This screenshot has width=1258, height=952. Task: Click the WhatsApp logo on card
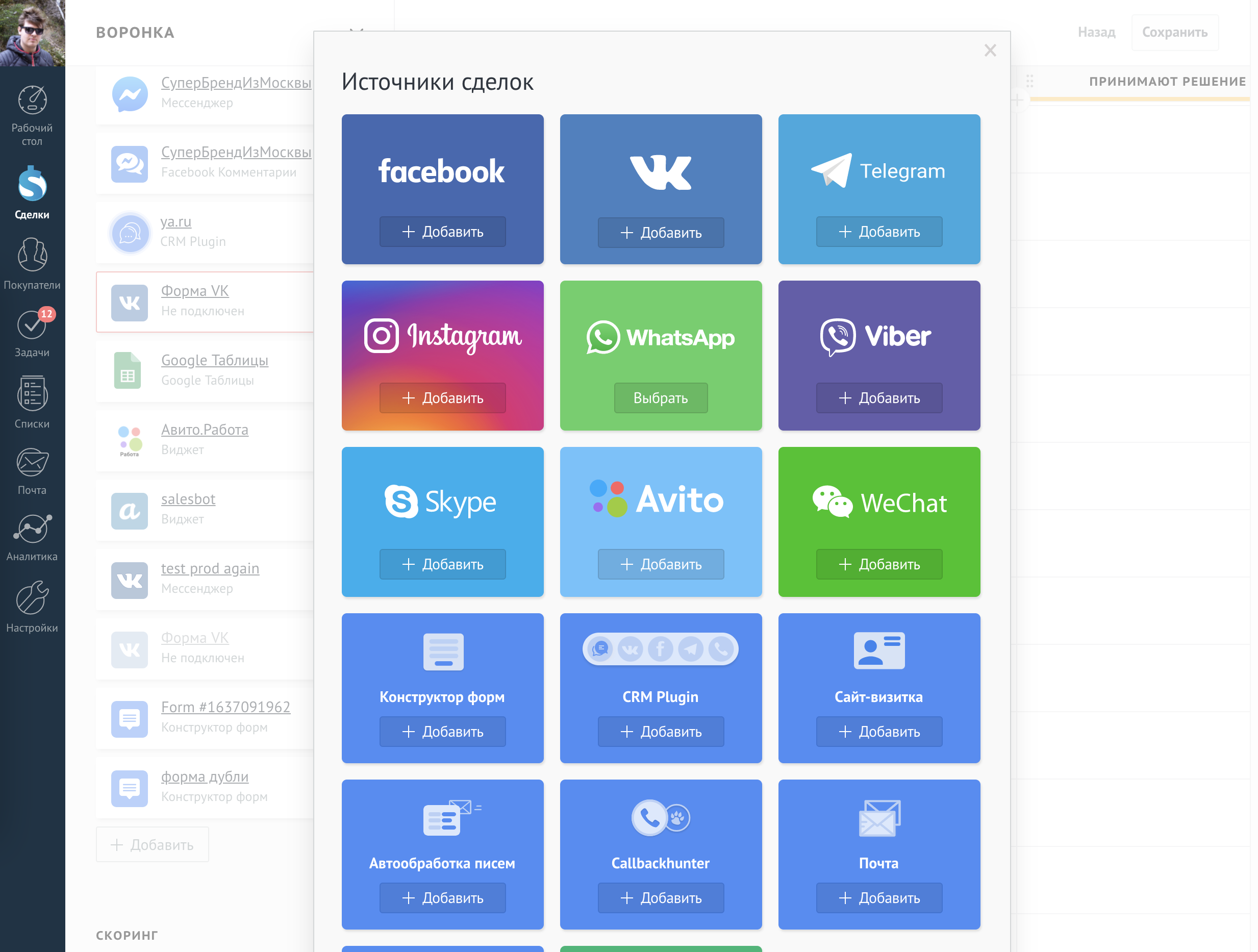[661, 337]
